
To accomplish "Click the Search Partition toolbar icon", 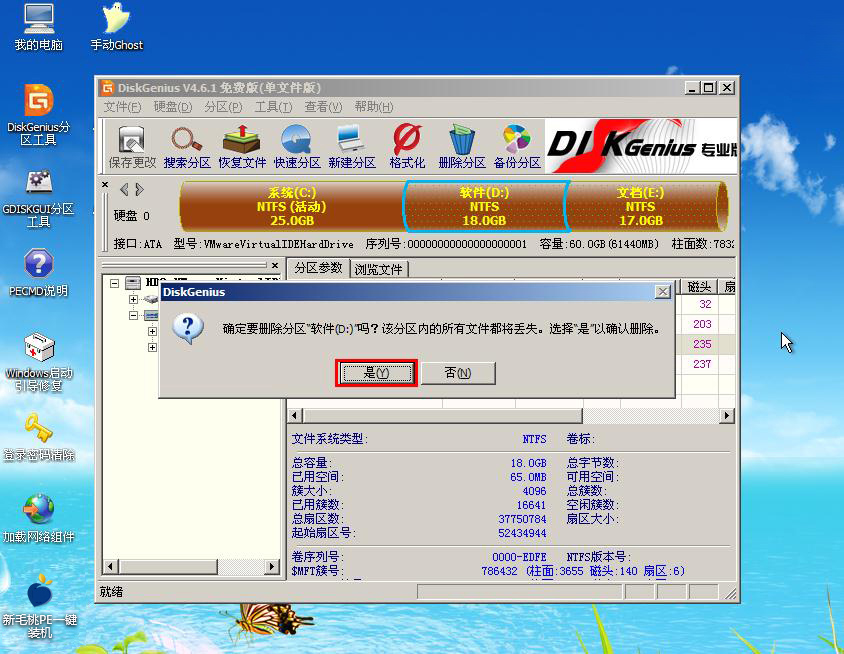I will coord(187,146).
